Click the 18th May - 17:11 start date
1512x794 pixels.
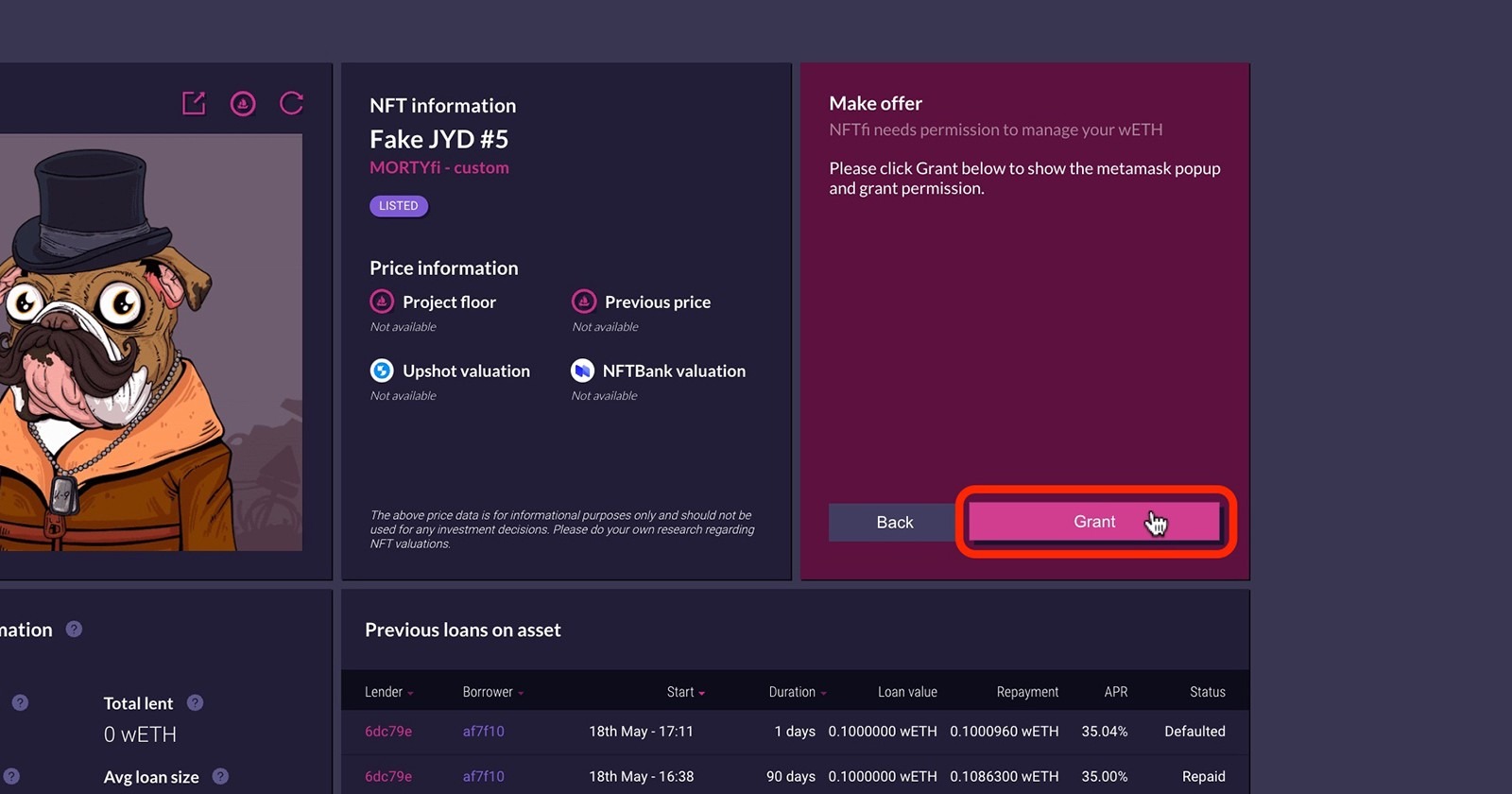(x=642, y=732)
